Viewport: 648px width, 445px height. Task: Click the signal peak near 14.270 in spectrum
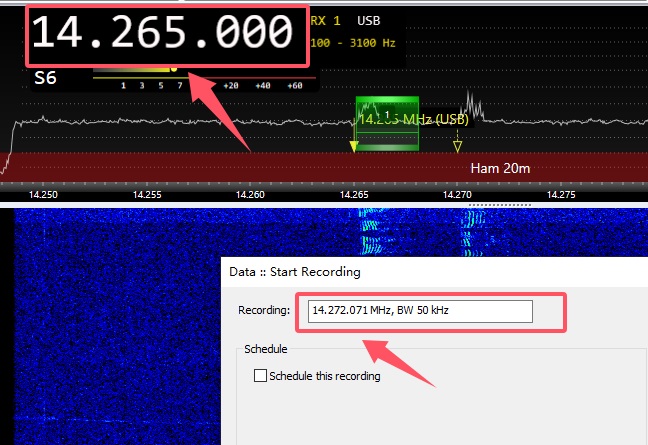pyautogui.click(x=471, y=104)
